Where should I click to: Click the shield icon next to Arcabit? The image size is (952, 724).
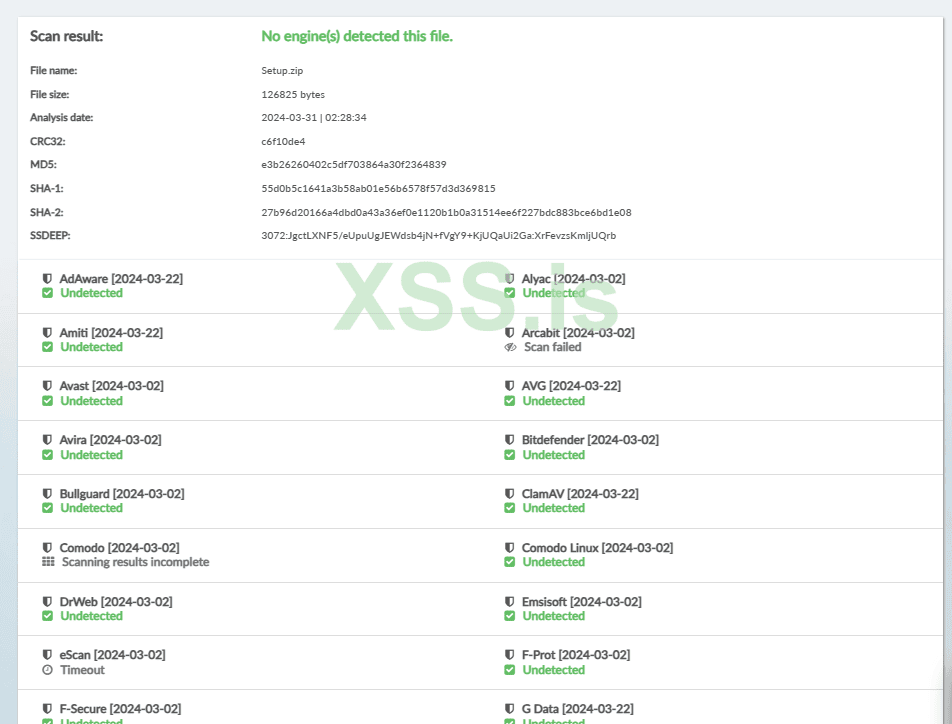tap(509, 333)
